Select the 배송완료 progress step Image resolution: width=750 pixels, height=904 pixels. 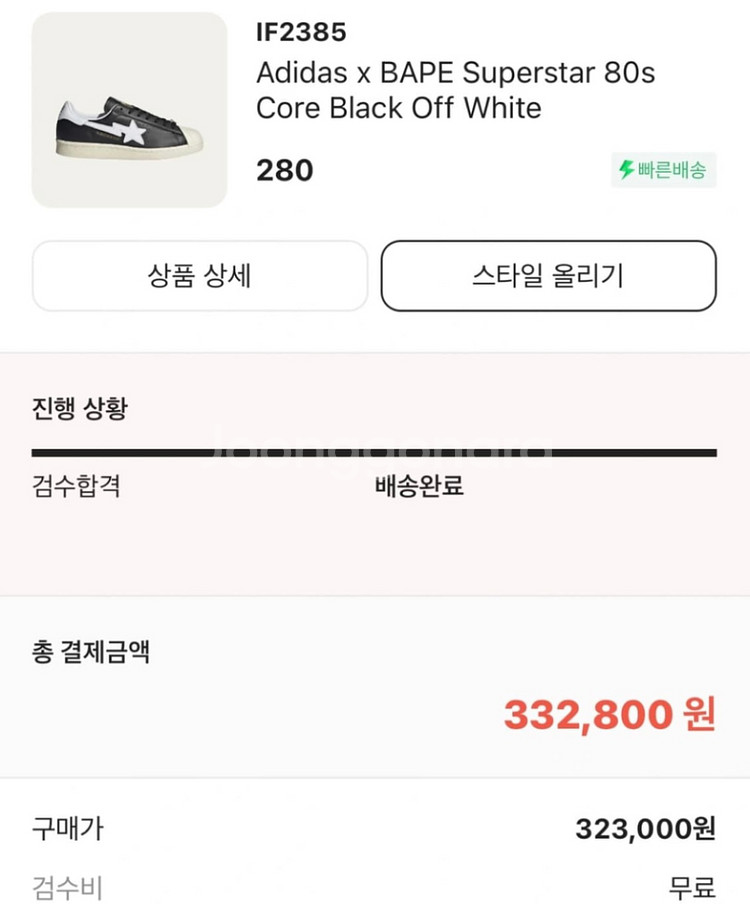pos(419,488)
